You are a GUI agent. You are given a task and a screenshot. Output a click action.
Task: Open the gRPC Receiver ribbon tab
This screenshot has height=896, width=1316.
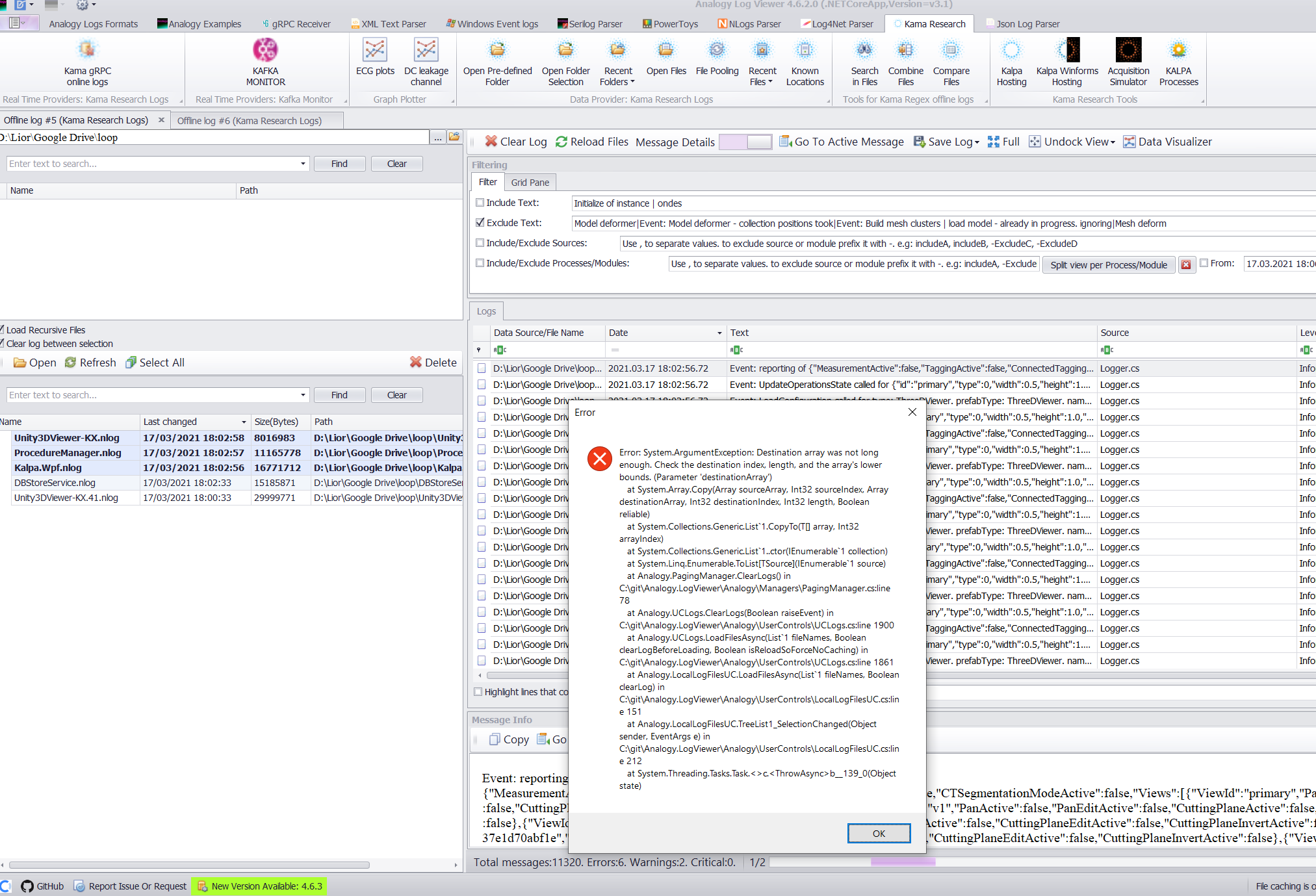[x=296, y=24]
